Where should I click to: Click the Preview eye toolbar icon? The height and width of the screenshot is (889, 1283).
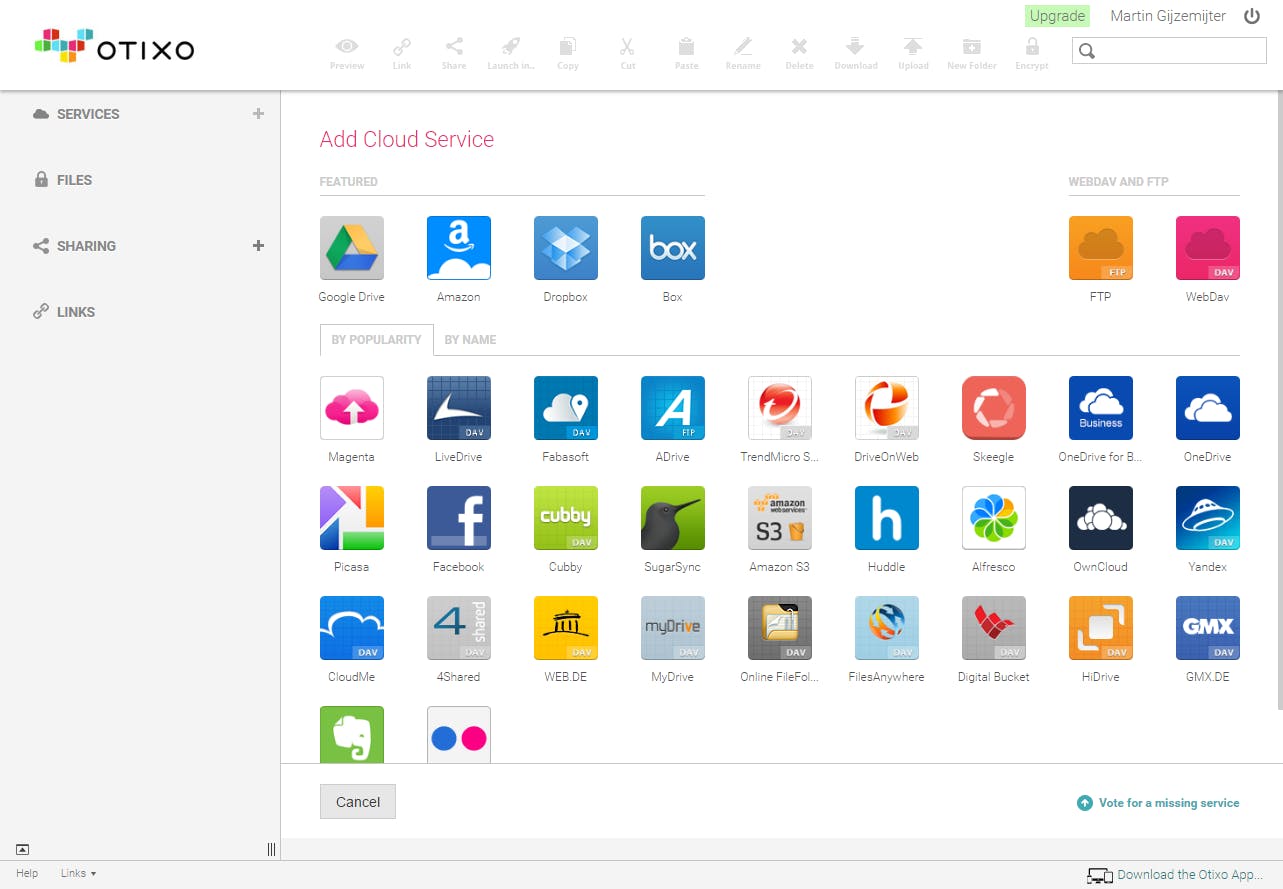coord(347,54)
